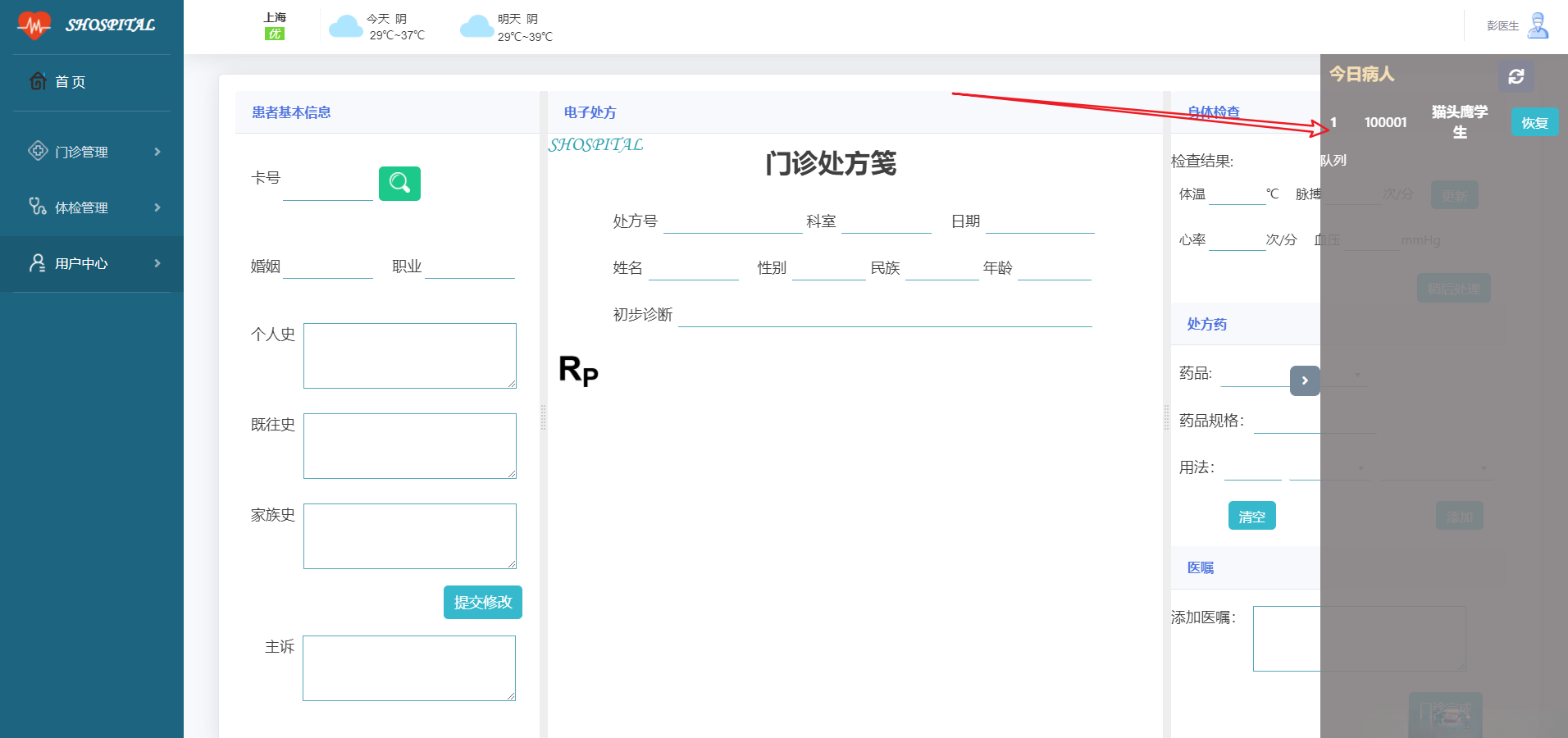This screenshot has height=738, width=1568.
Task: Focus the 日期 field on the prescription
Action: (1040, 221)
